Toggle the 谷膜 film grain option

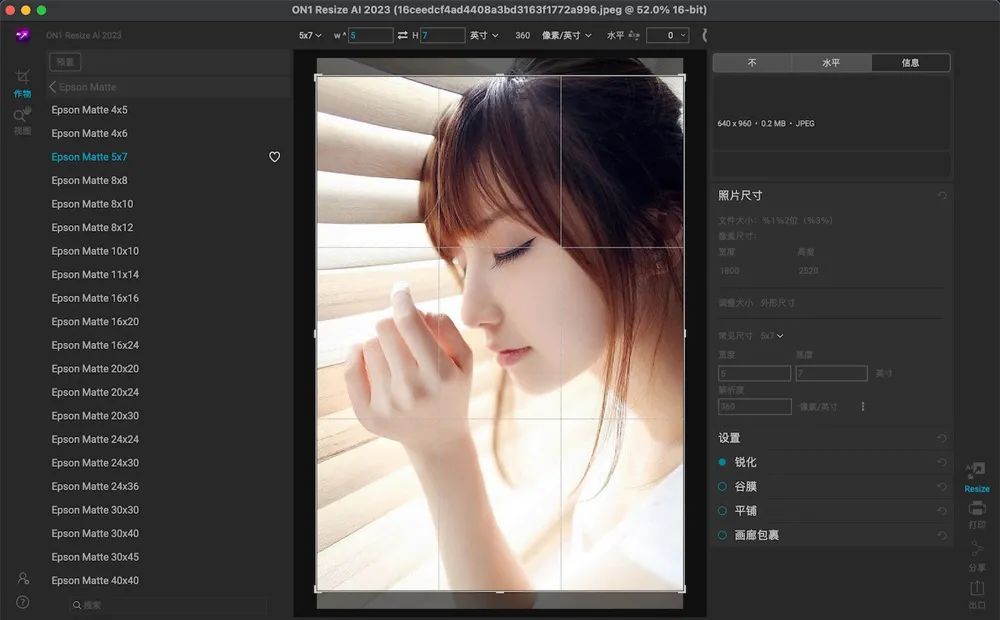pyautogui.click(x=722, y=486)
